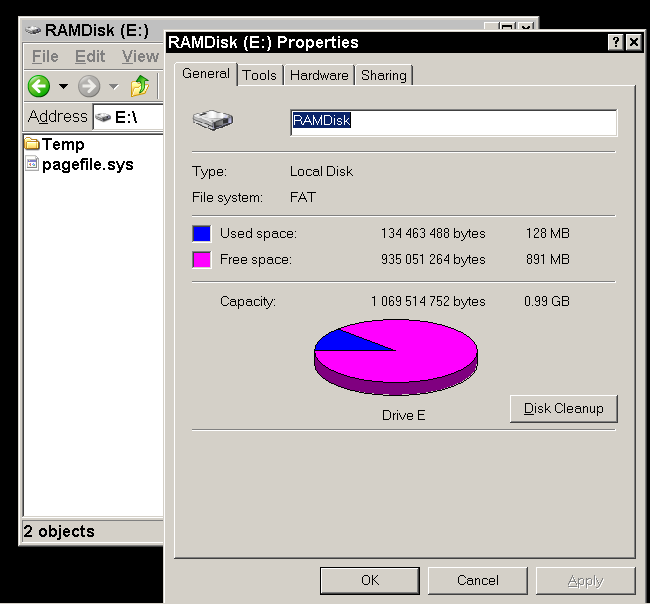Click the Up folder icon in toolbar
Image resolution: width=650 pixels, height=605 pixels.
(x=140, y=86)
